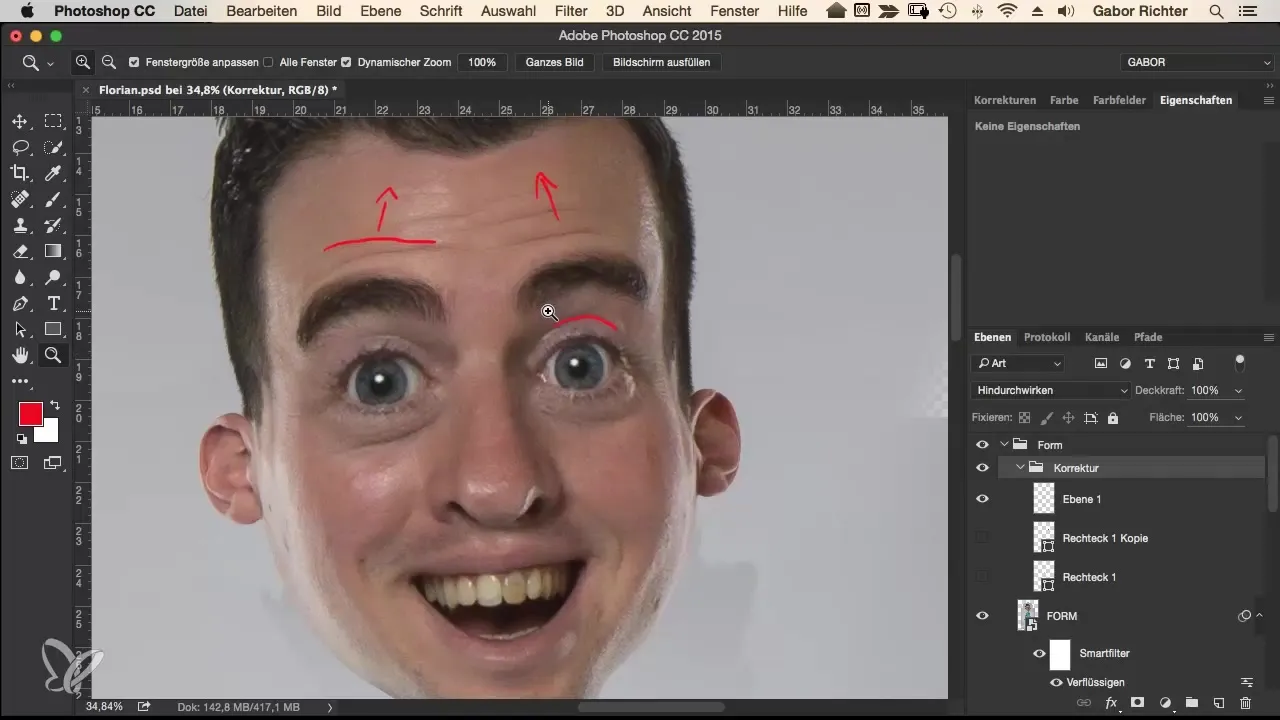Enable Alle Fenster checkbox
This screenshot has height=720, width=1280.
pos(268,62)
